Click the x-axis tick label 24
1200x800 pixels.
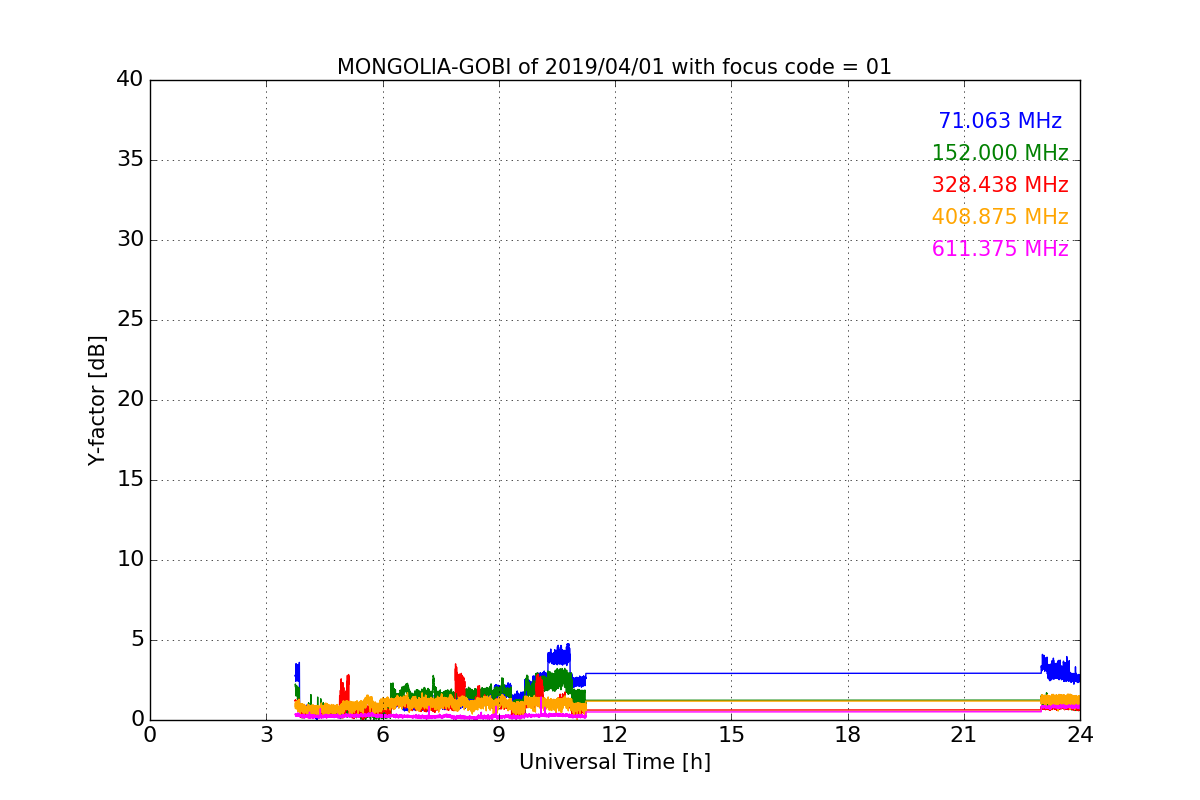(x=1080, y=736)
